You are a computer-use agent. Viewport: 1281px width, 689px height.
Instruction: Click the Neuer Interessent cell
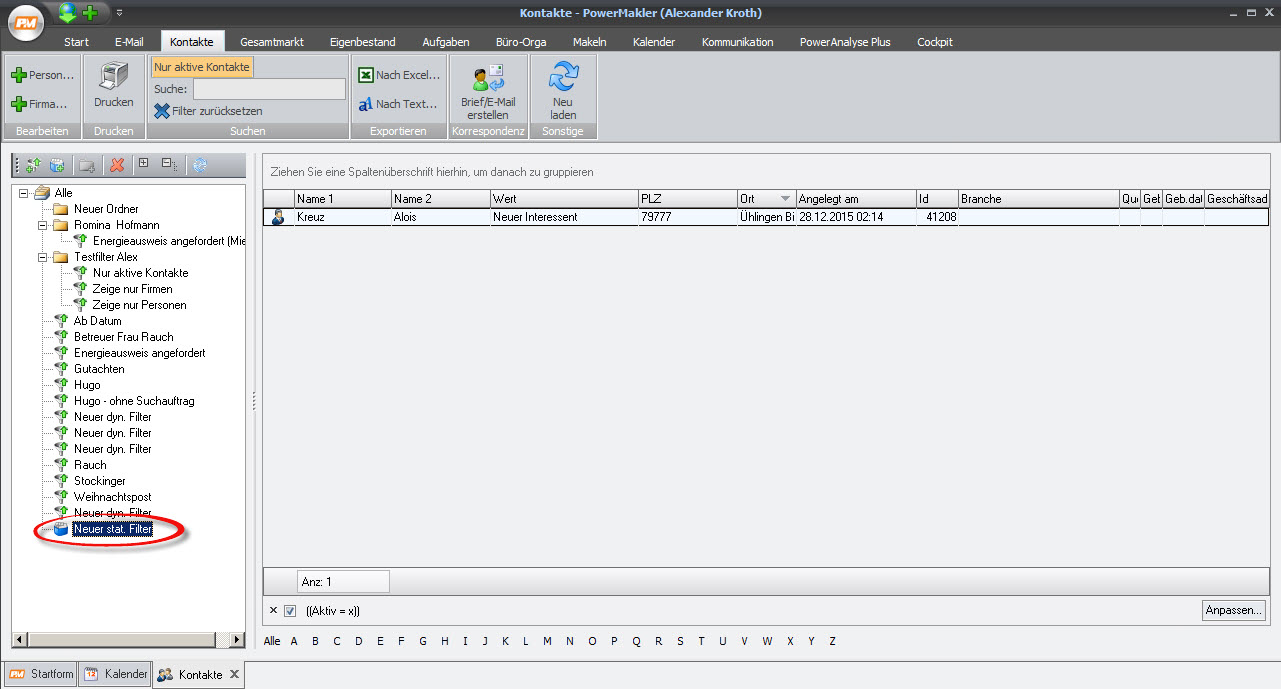(x=564, y=217)
